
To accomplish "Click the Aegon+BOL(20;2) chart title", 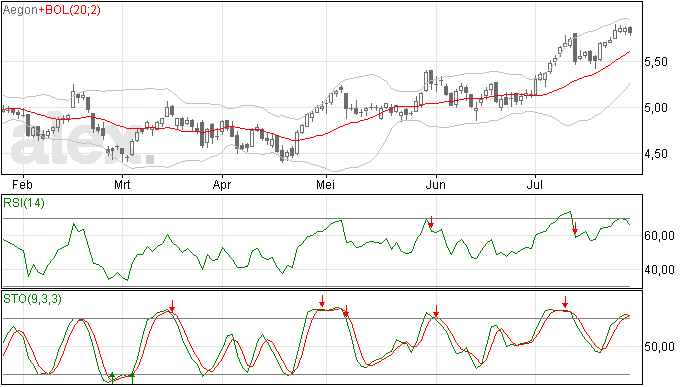I will [x=51, y=10].
